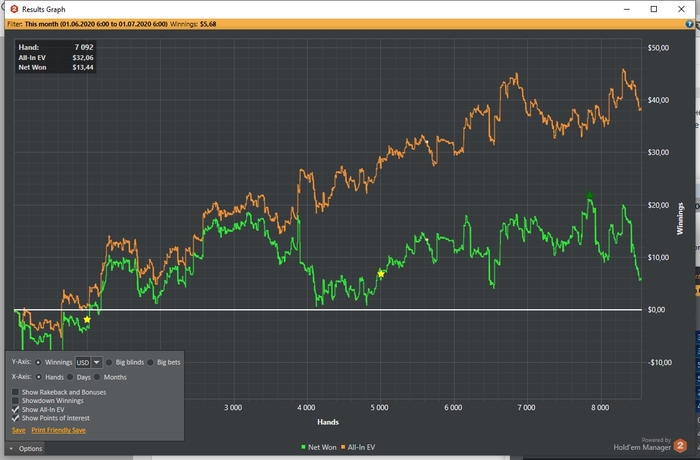Viewport: 700px width, 460px height.
Task: Click the Hold'em Manager 2 logo badge
Action: tap(680, 445)
